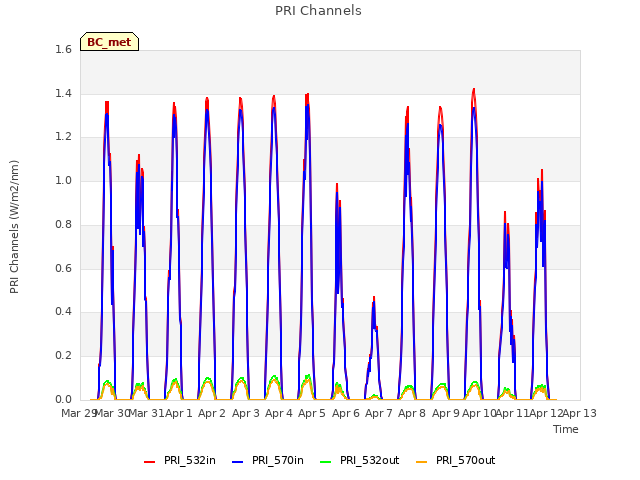The image size is (640, 480).
Task: Click the Mar 31 x-axis tick label
Action: 146,413
